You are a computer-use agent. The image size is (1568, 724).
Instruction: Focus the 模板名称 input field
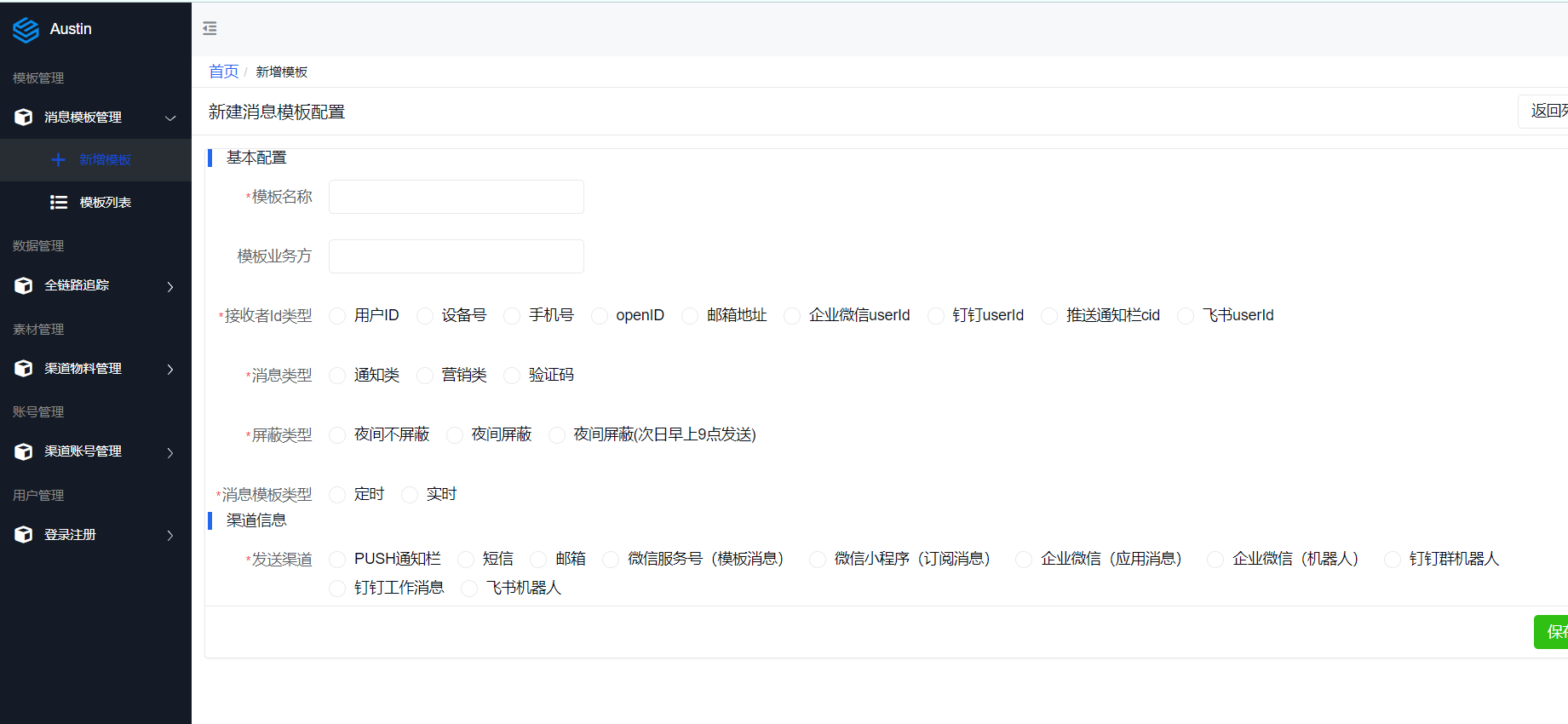pos(456,197)
